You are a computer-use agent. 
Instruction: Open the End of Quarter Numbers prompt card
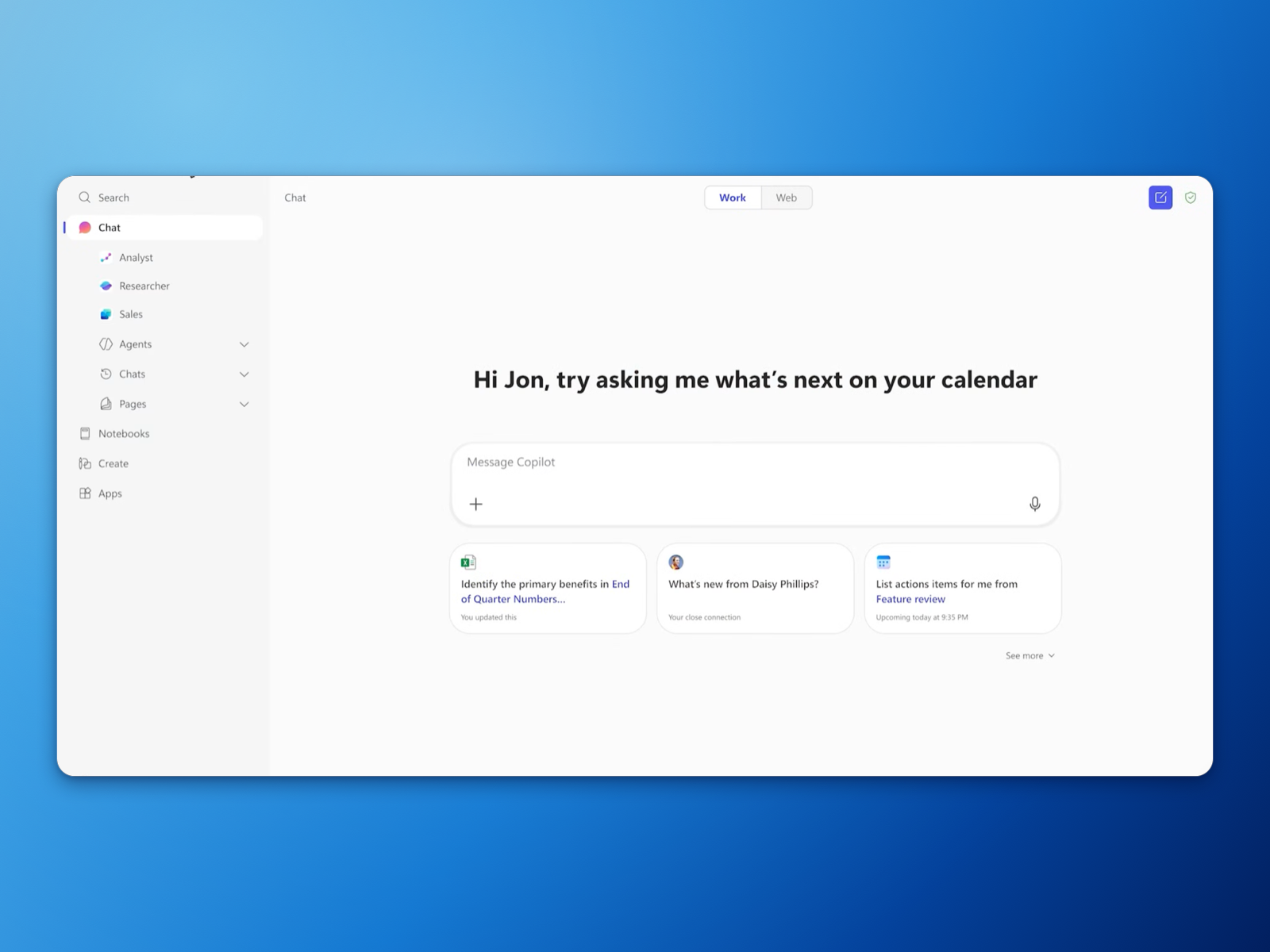click(x=548, y=589)
